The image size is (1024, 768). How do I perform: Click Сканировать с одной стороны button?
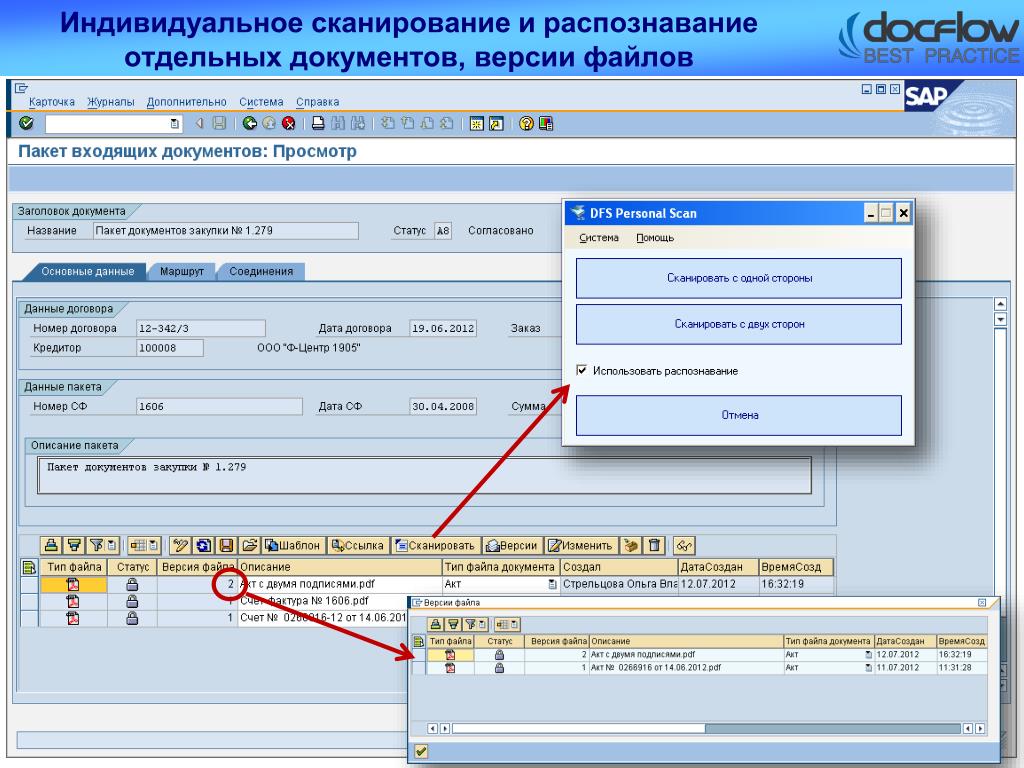coord(739,278)
